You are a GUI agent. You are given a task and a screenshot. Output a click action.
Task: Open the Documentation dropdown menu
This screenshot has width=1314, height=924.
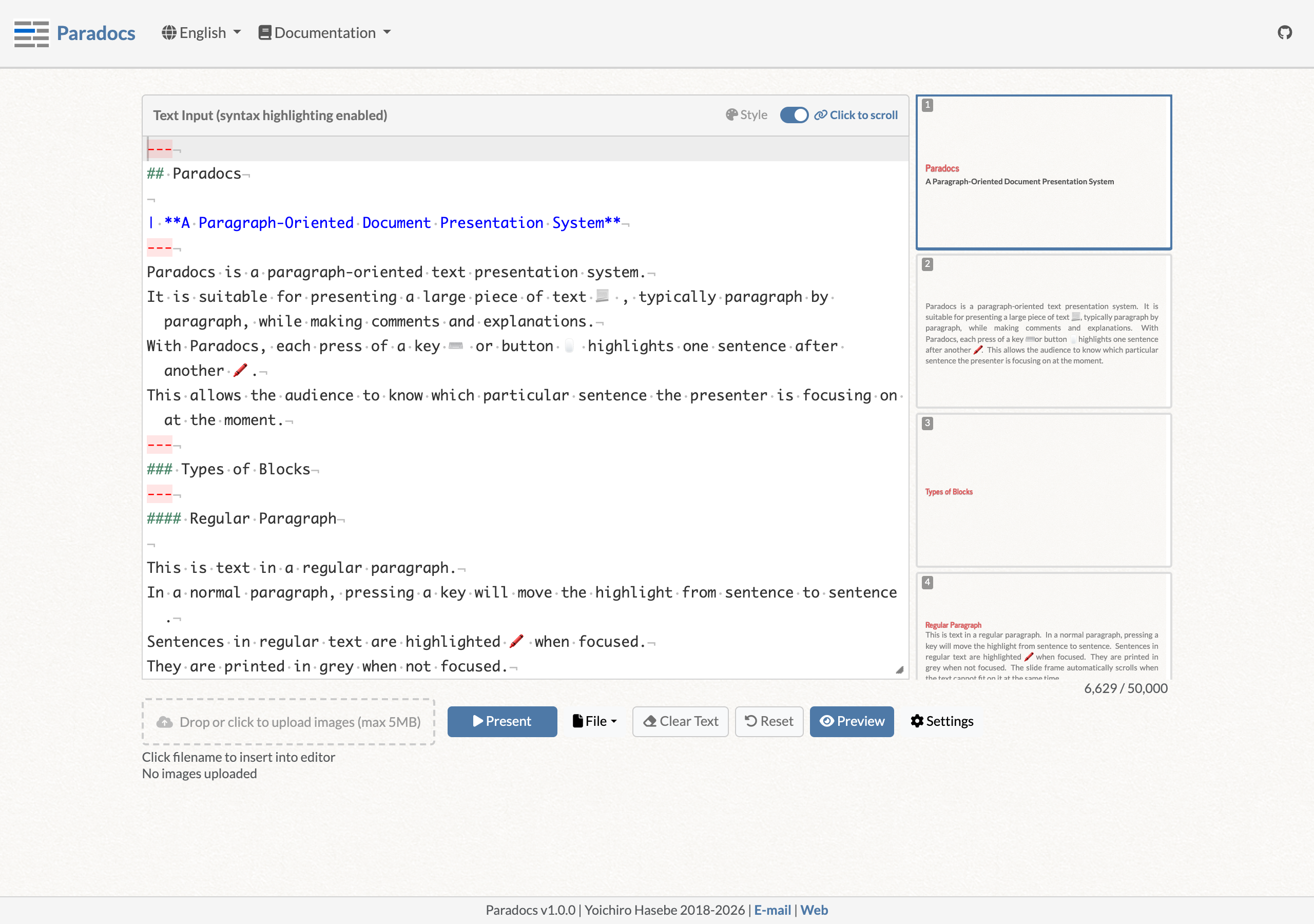(324, 33)
